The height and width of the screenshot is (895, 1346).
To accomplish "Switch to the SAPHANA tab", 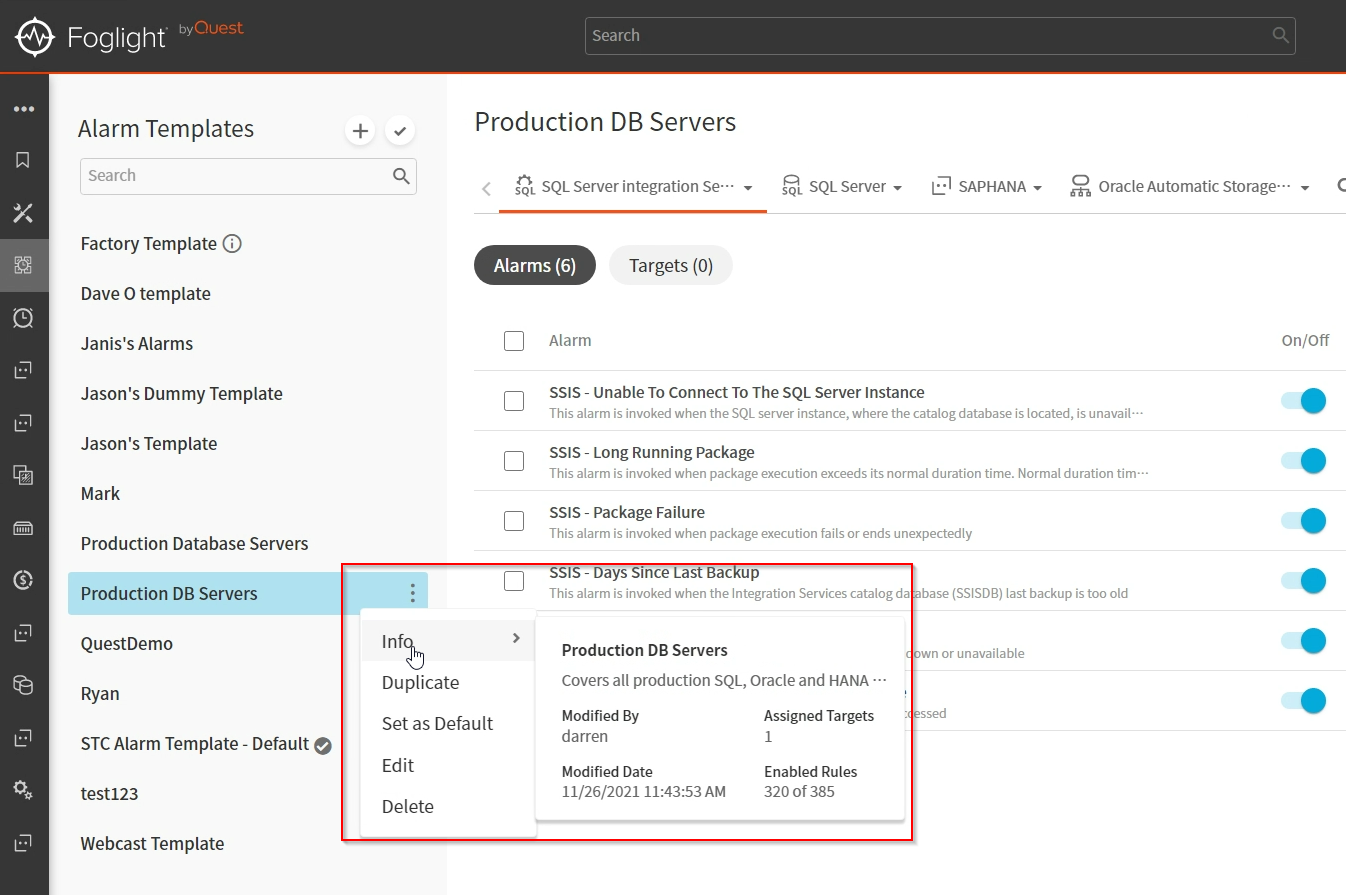I will point(986,186).
